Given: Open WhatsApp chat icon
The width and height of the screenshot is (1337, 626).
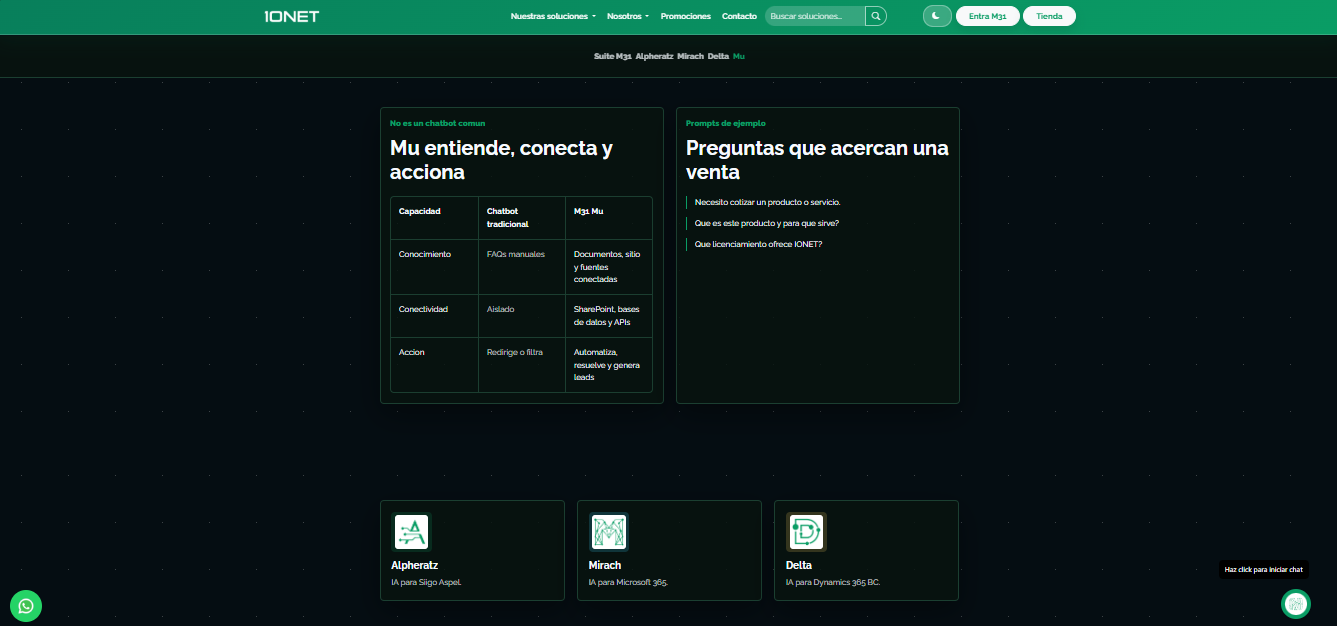Looking at the screenshot, I should (26, 605).
